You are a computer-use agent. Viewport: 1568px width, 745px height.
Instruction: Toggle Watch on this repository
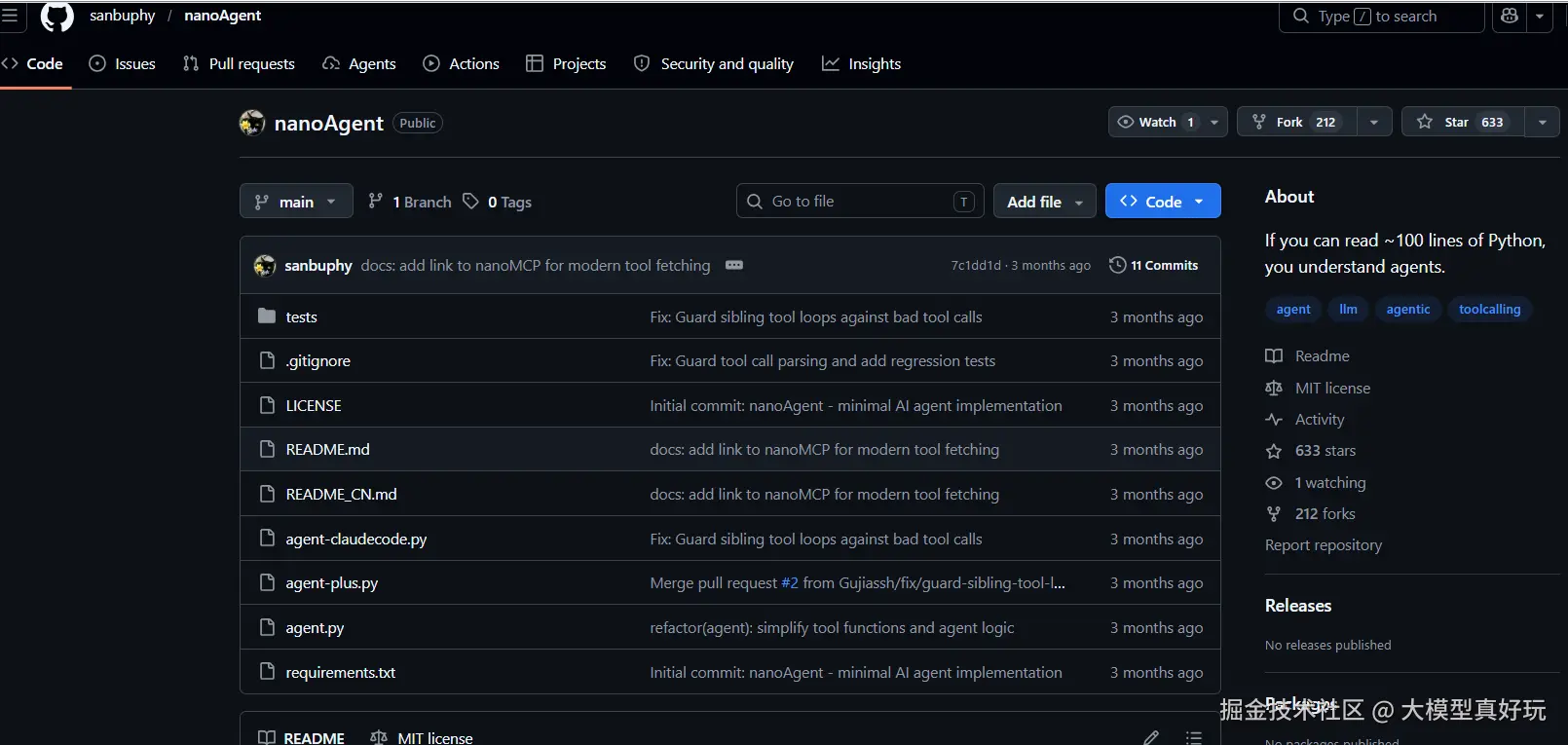1155,122
